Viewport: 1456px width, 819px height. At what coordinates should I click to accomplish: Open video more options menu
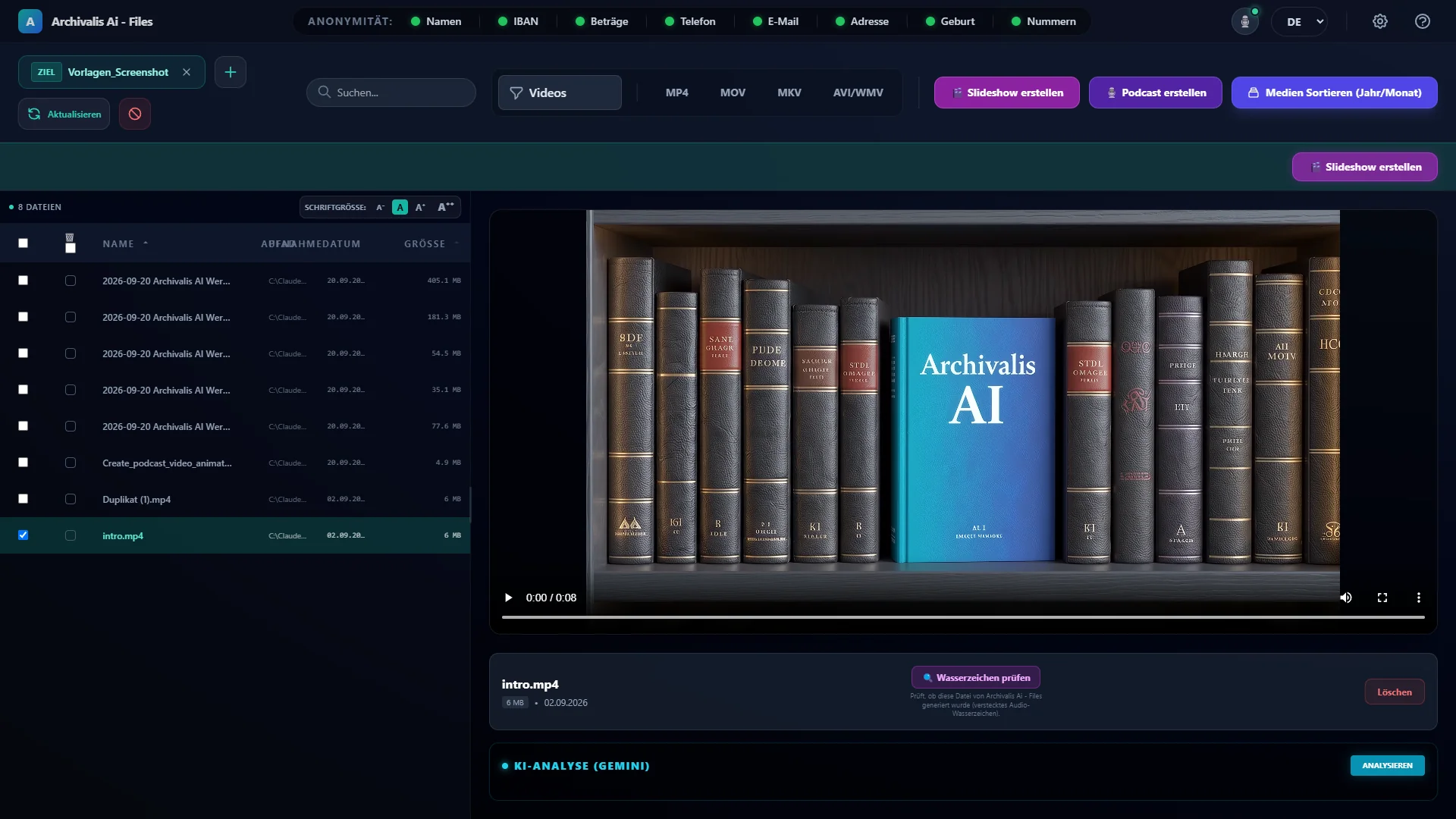pyautogui.click(x=1419, y=598)
